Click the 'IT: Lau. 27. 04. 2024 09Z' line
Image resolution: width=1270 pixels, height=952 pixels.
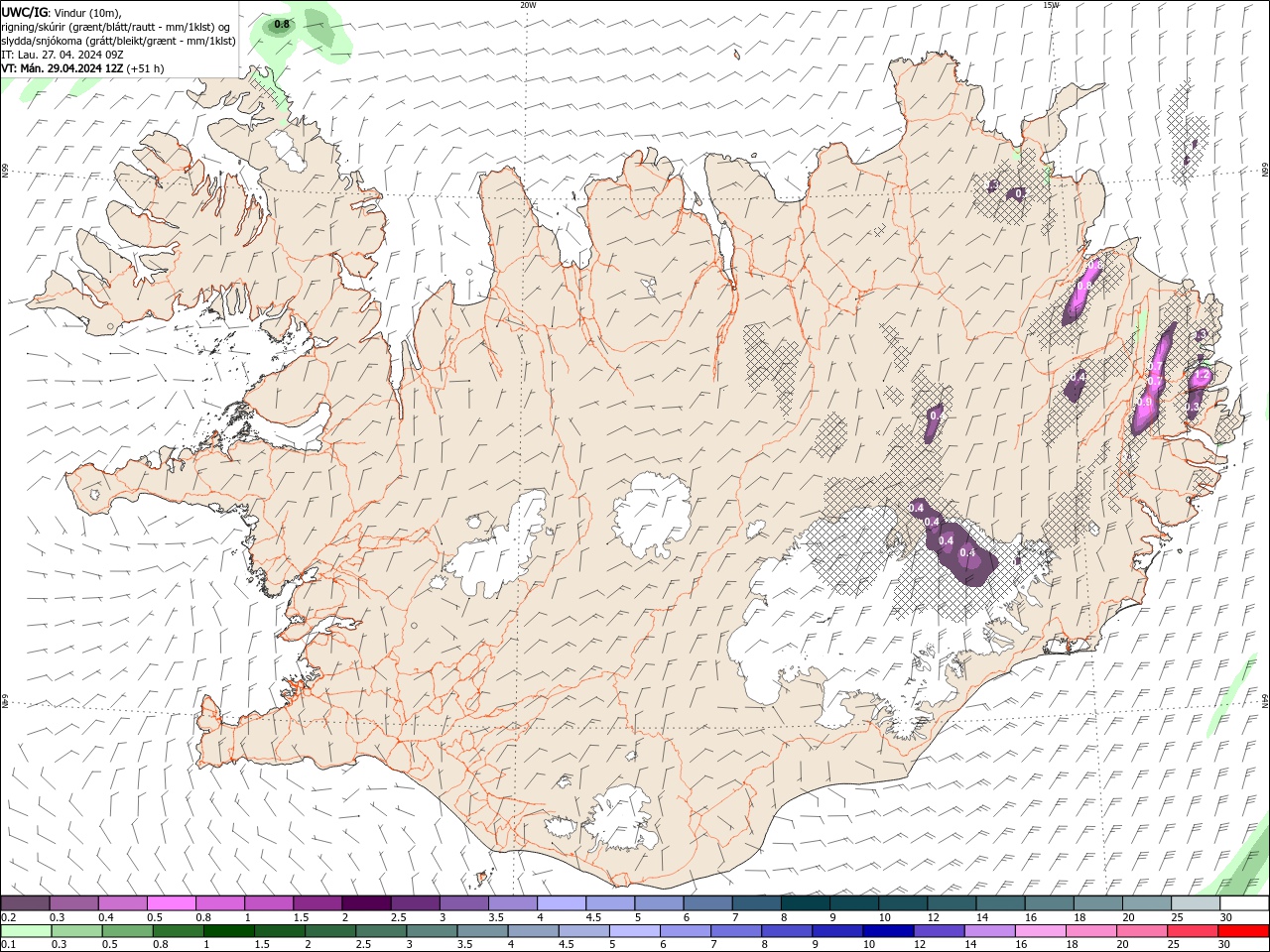(63, 55)
